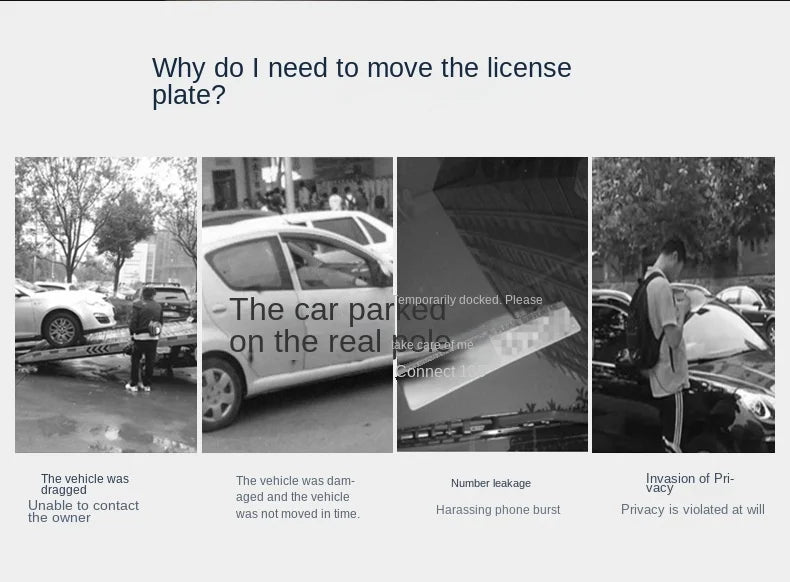790x582 pixels.
Task: Click the 'Number leakage' label
Action: click(490, 484)
